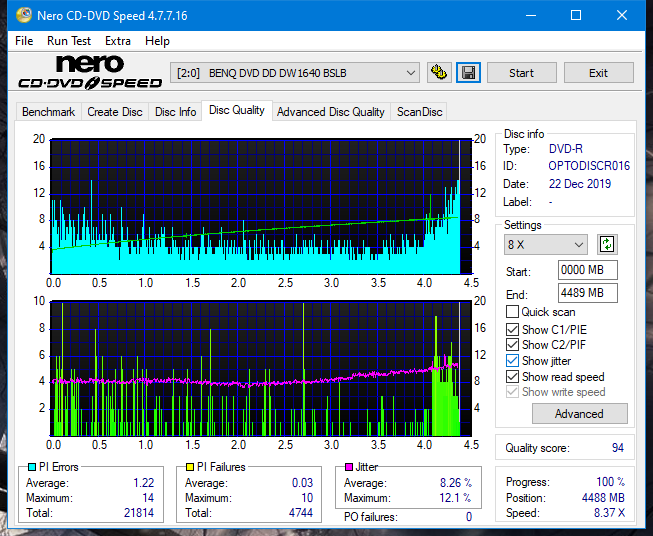The width and height of the screenshot is (653, 536).
Task: Click the PI Failures maximum 10
Action: coord(307,498)
